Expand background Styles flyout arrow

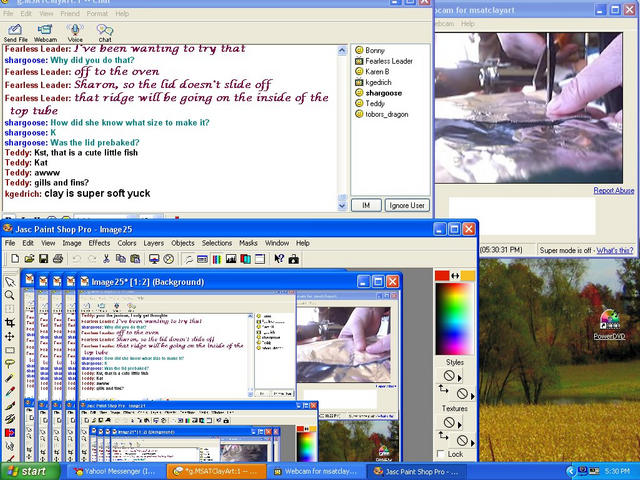[x=473, y=396]
